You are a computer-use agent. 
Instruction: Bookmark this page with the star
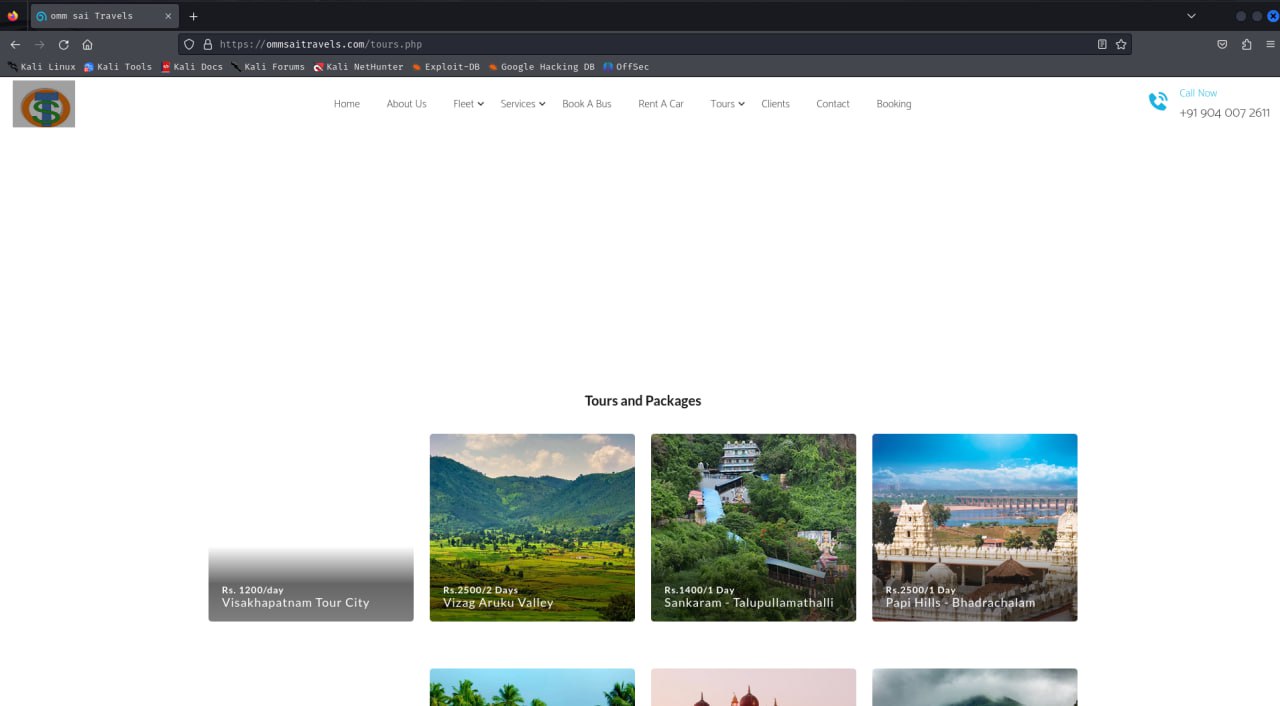pos(1121,44)
